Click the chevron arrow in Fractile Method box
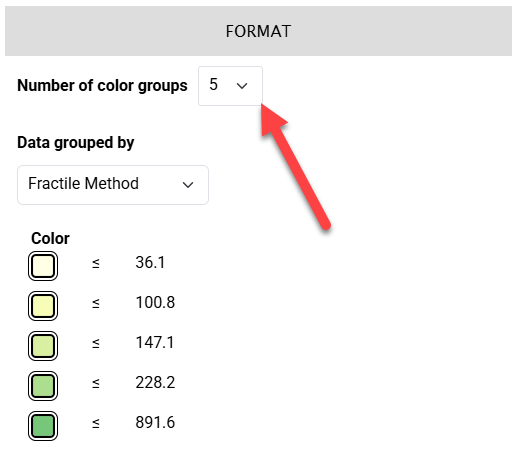The width and height of the screenshot is (522, 449). pyautogui.click(x=188, y=185)
